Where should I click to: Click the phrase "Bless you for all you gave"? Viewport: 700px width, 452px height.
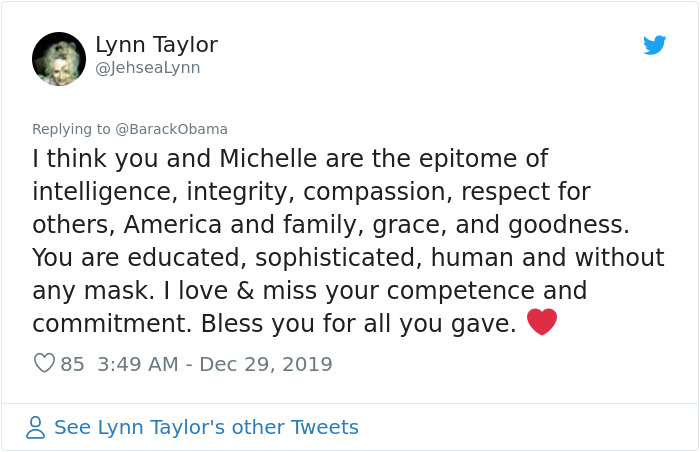click(358, 324)
